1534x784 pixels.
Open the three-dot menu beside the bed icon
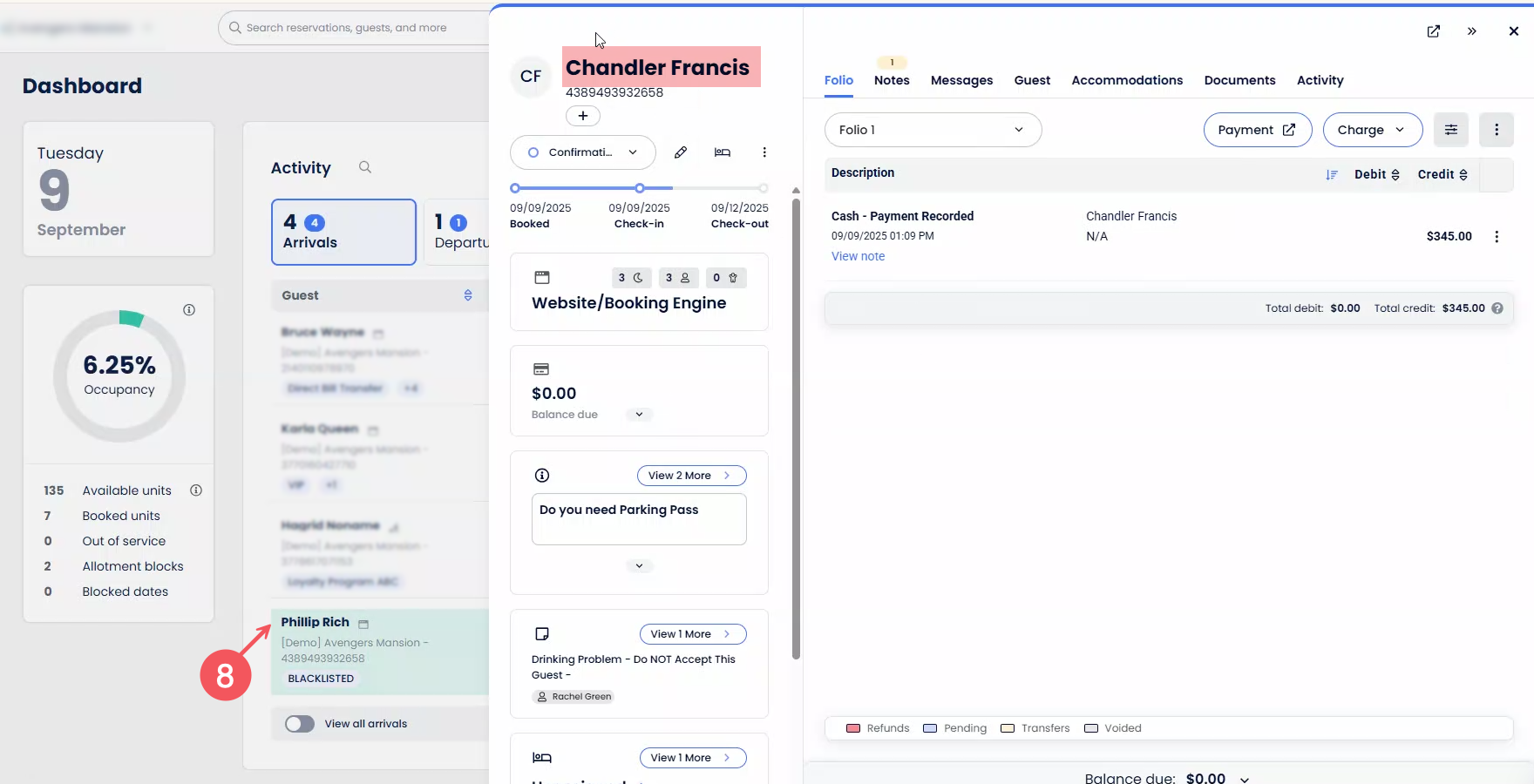coord(764,152)
